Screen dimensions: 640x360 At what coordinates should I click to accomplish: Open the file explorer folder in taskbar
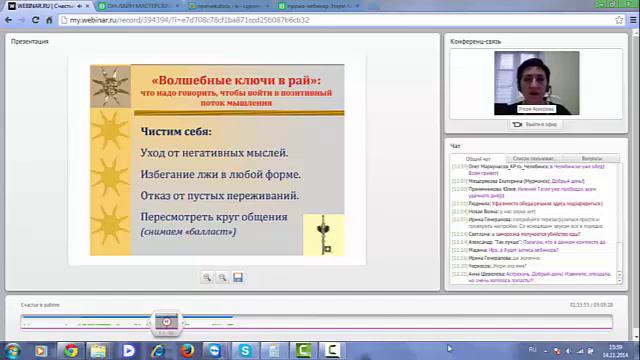98,351
